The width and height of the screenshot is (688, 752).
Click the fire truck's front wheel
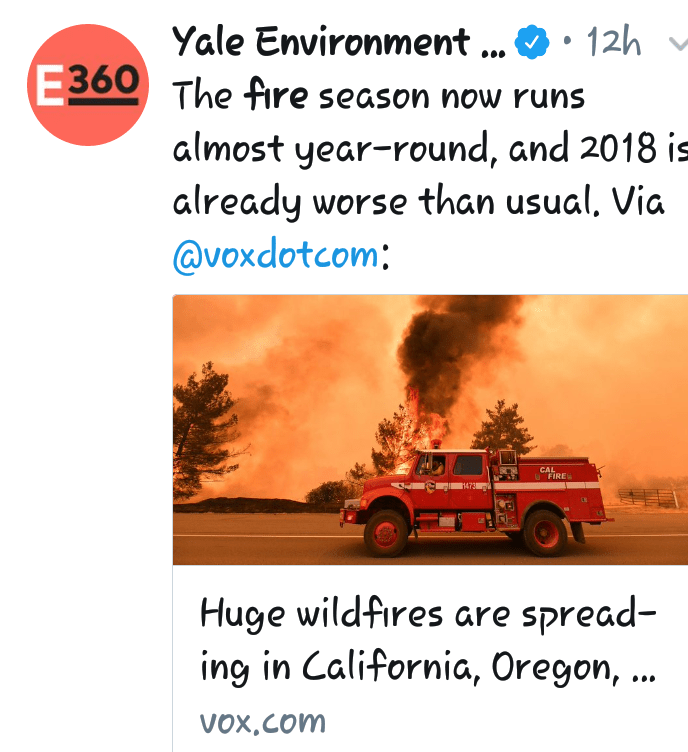tap(385, 533)
